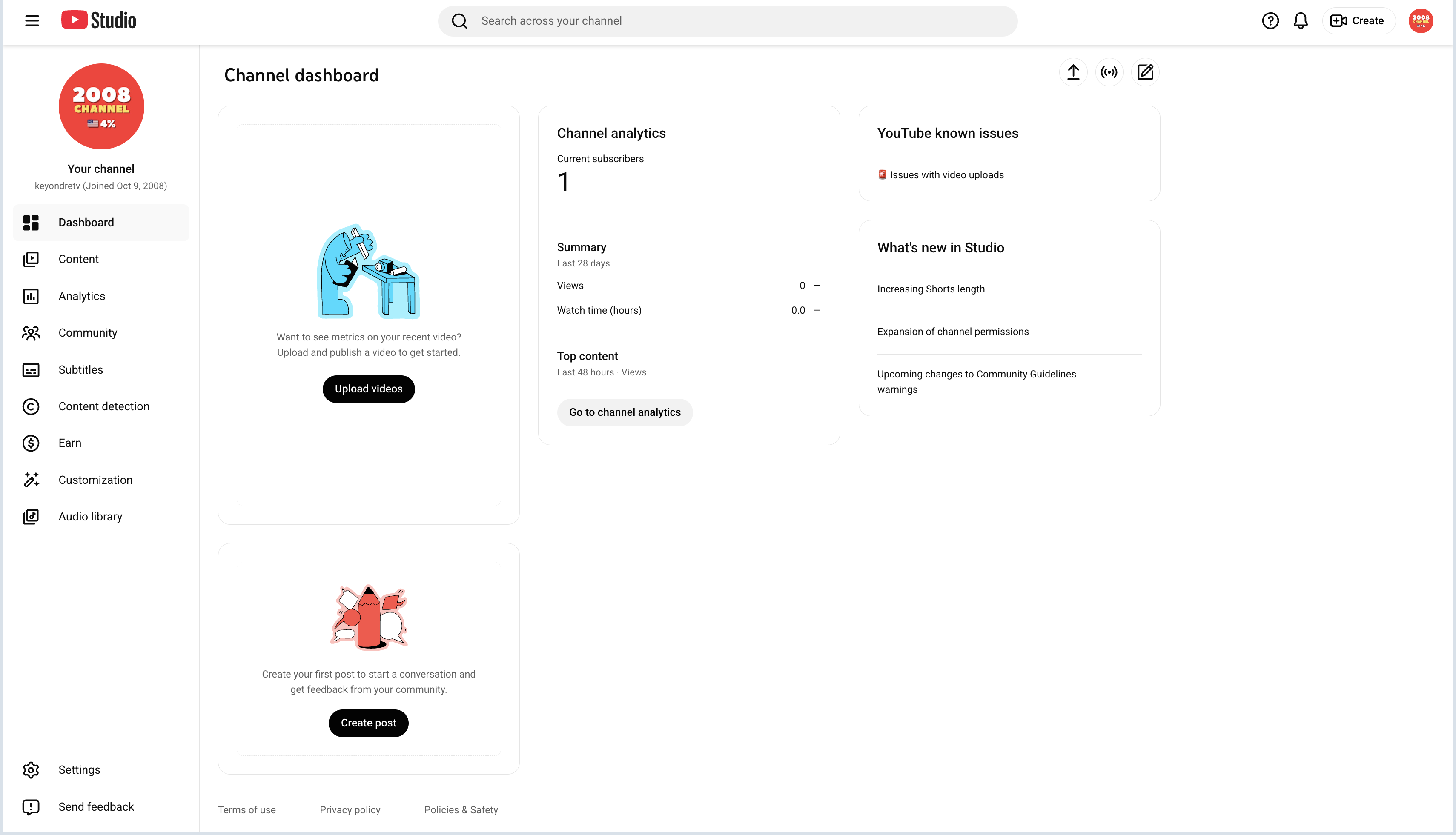Click the Watch time (hours) value 0.0

click(x=798, y=310)
